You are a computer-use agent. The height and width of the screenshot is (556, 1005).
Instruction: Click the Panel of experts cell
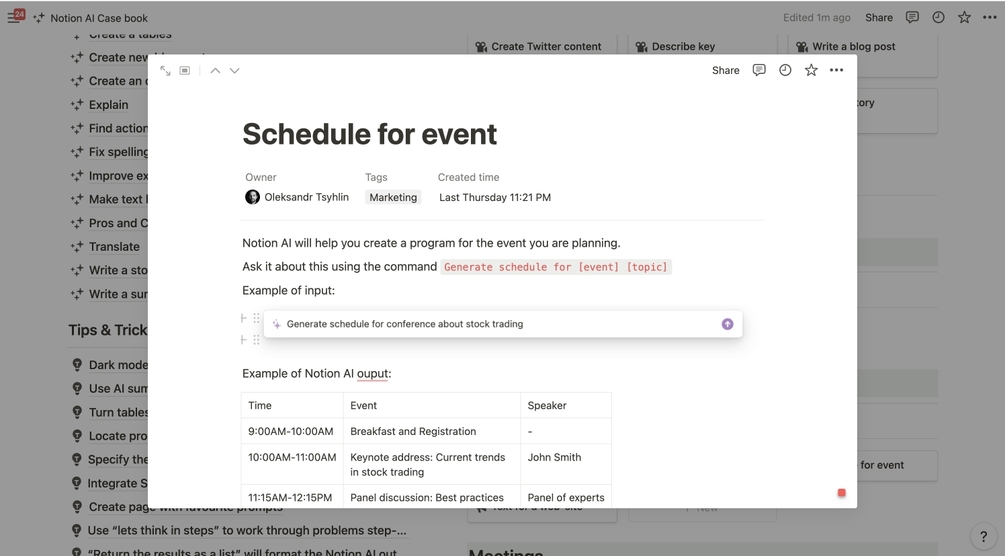click(x=566, y=497)
